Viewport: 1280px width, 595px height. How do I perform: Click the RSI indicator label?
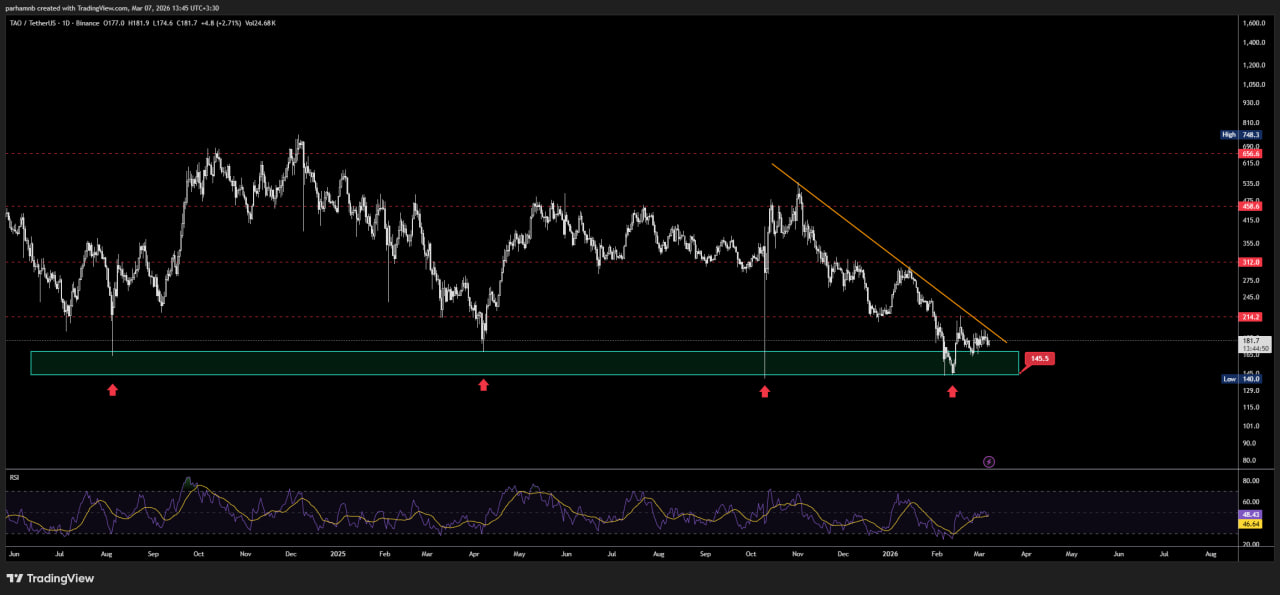click(x=15, y=478)
